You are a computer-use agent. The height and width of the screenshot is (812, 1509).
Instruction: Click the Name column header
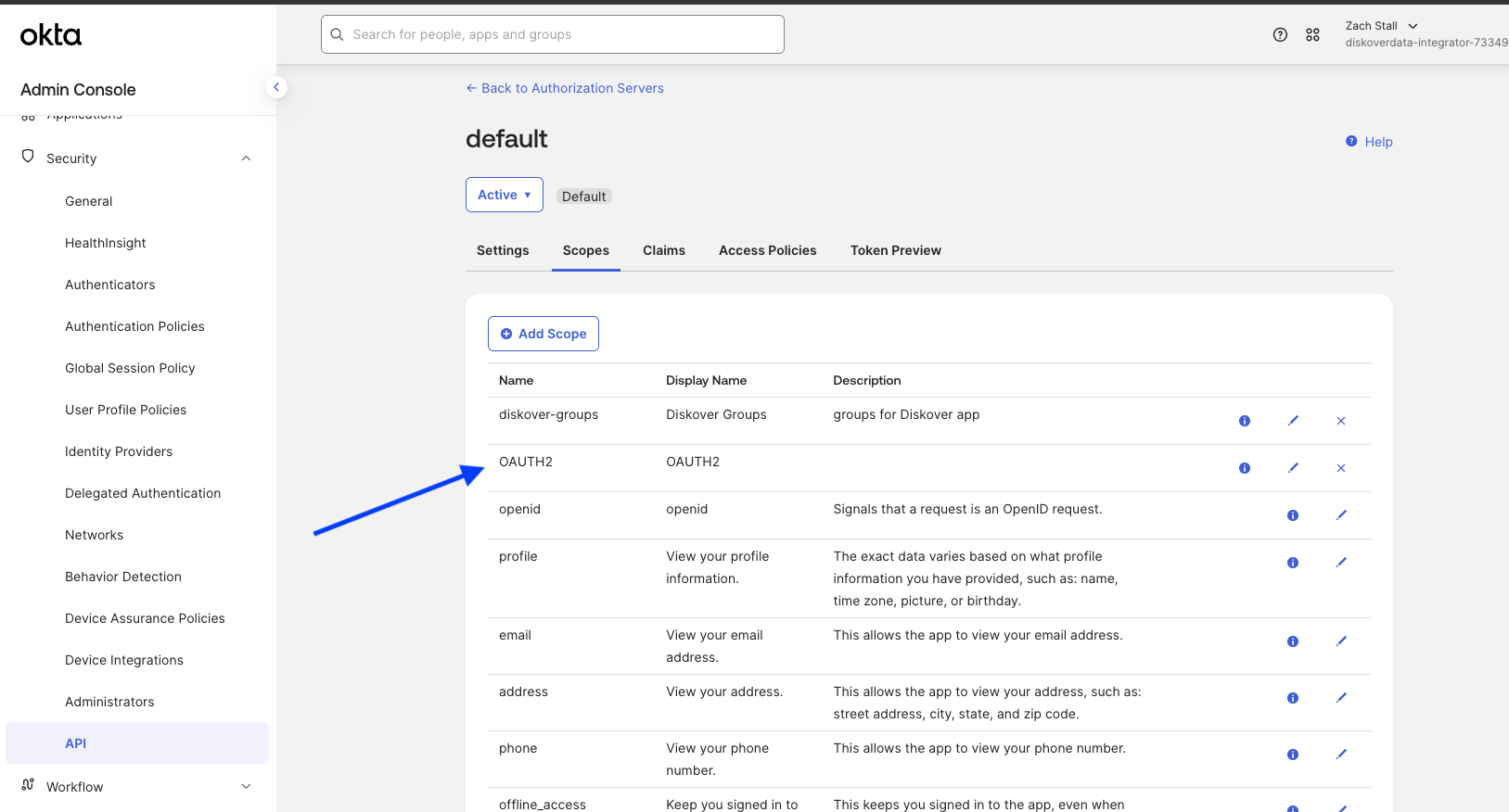[x=517, y=380]
